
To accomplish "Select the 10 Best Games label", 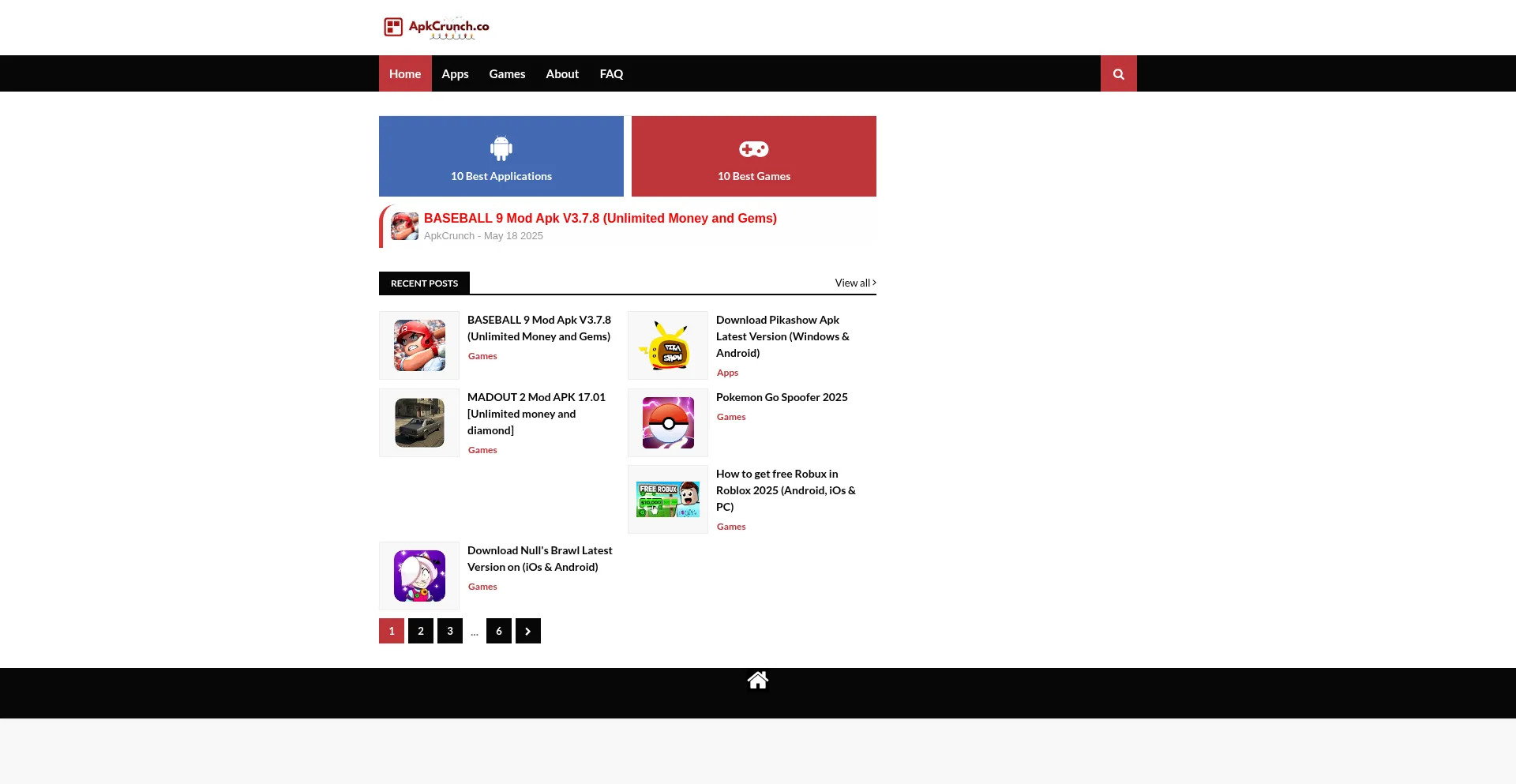I will coord(754,176).
